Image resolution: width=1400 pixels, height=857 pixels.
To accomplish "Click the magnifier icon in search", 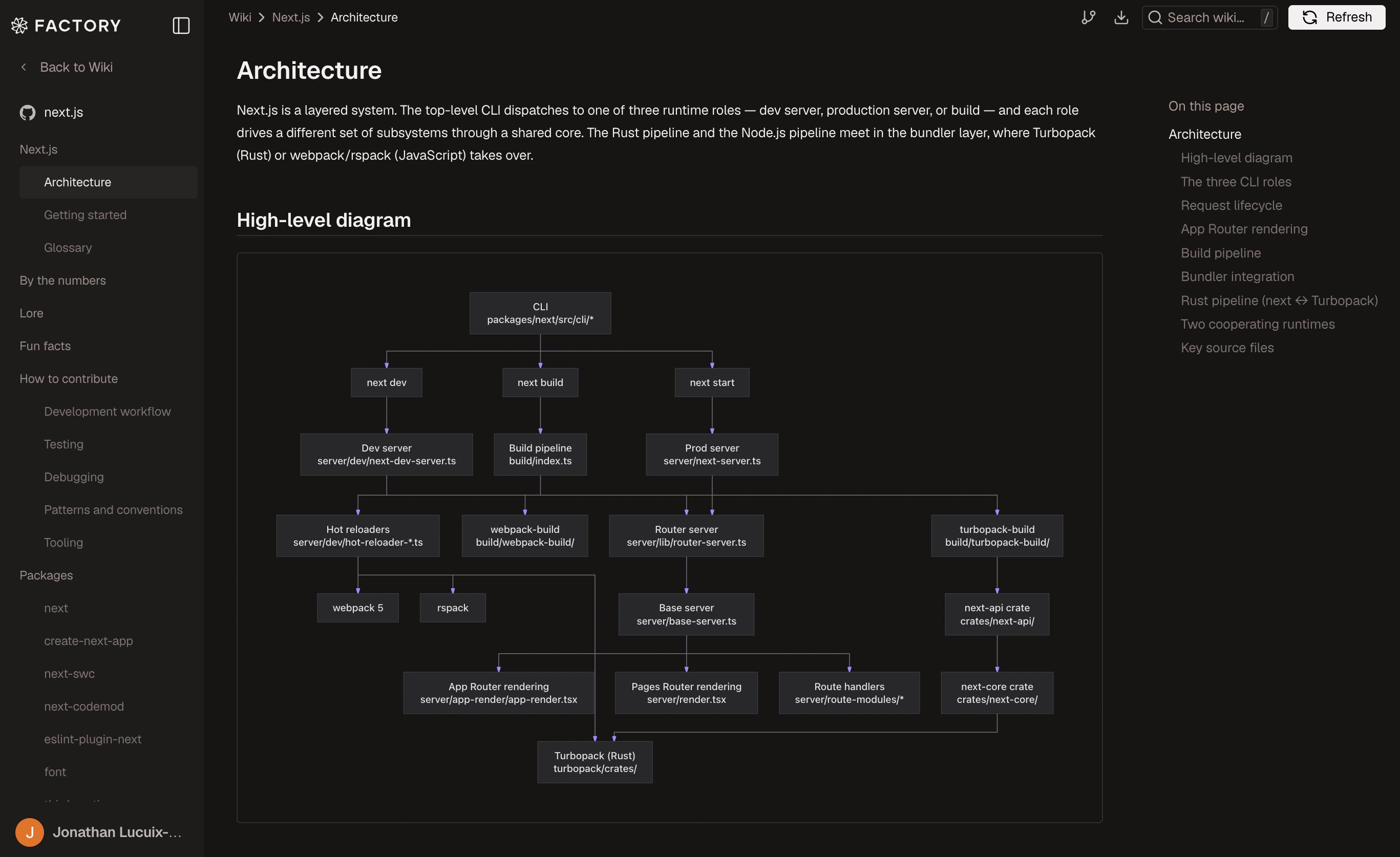I will pyautogui.click(x=1155, y=17).
